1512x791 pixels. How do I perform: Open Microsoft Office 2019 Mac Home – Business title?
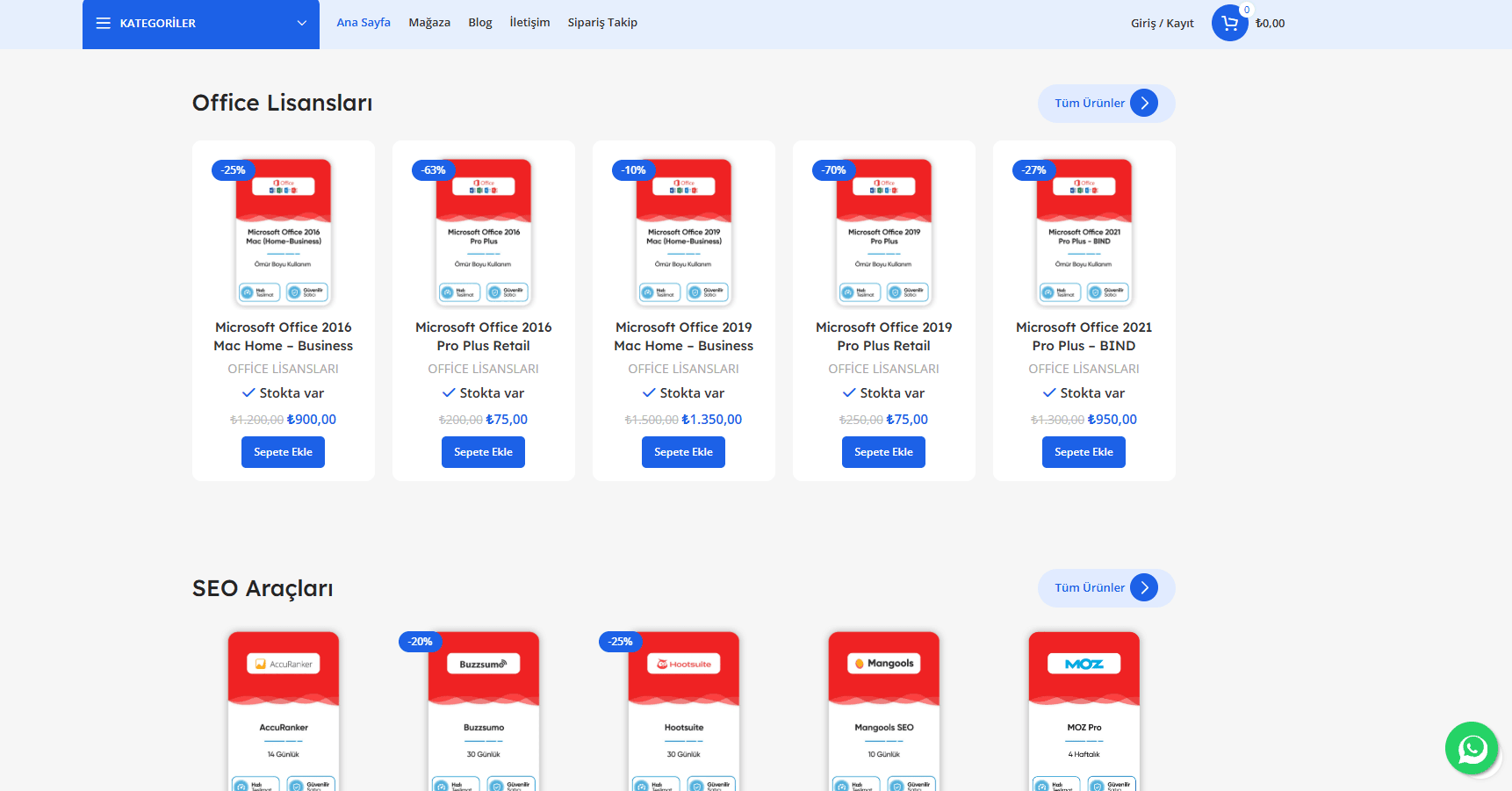pyautogui.click(x=684, y=336)
